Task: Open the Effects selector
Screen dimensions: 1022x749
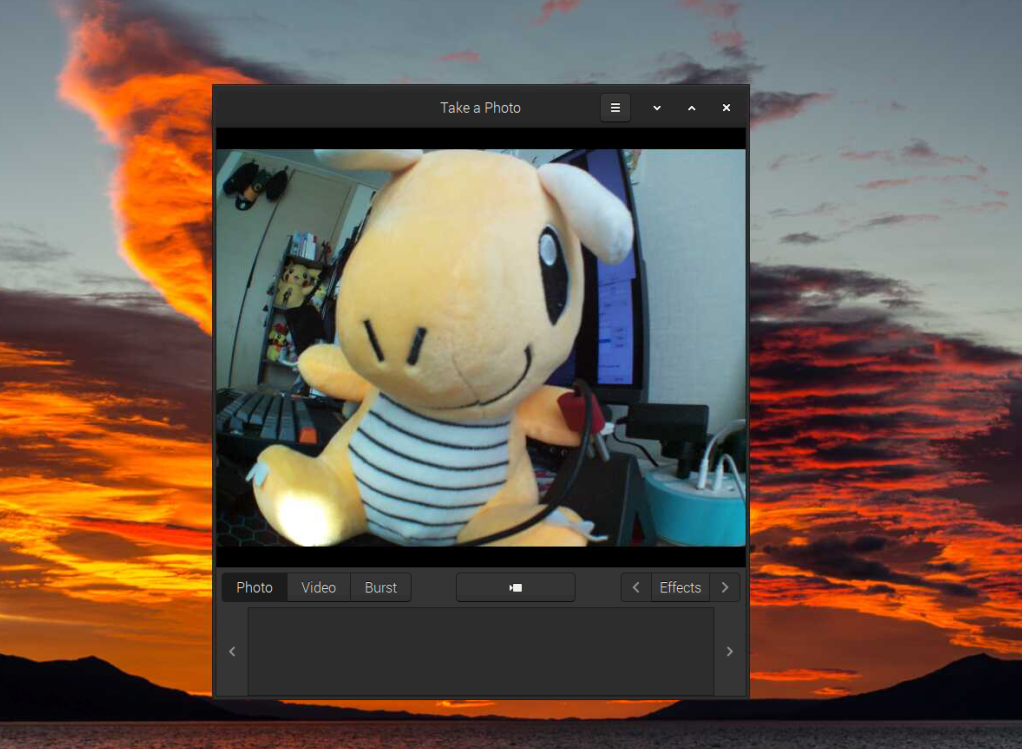Action: 680,587
